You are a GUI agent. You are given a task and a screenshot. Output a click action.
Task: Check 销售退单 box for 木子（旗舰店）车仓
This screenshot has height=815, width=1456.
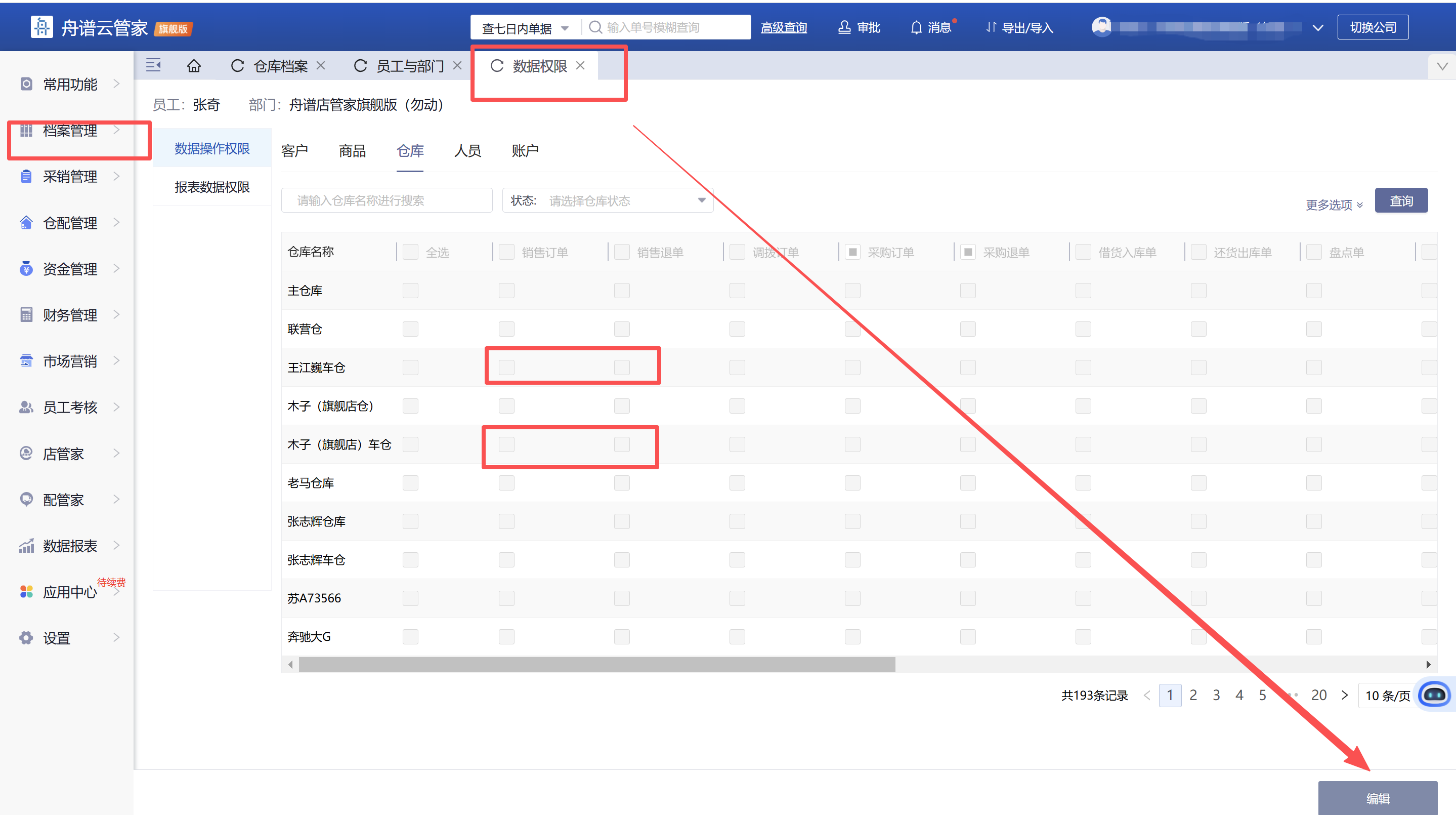click(x=622, y=444)
